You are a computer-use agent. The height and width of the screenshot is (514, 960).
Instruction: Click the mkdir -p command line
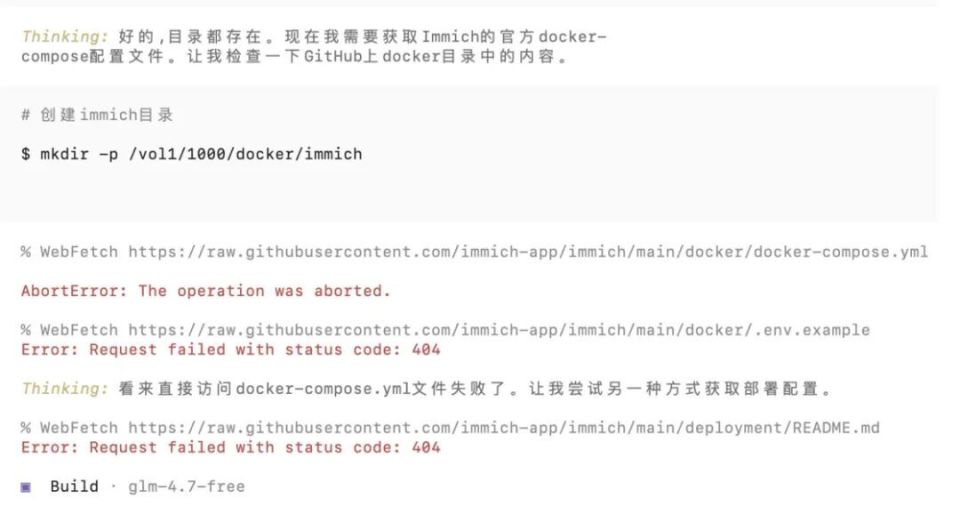tap(191, 155)
